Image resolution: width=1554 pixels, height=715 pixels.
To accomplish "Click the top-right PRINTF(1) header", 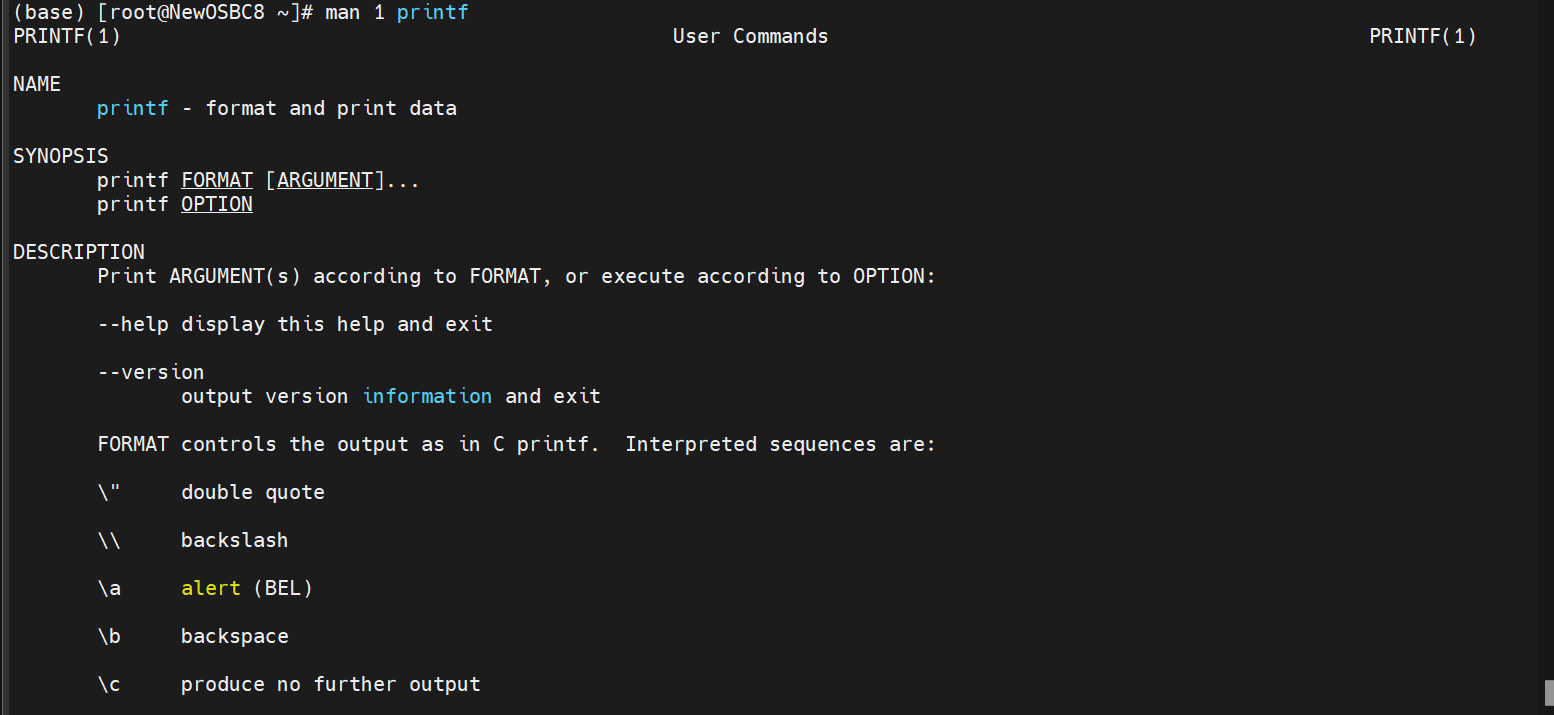I will tap(1422, 37).
